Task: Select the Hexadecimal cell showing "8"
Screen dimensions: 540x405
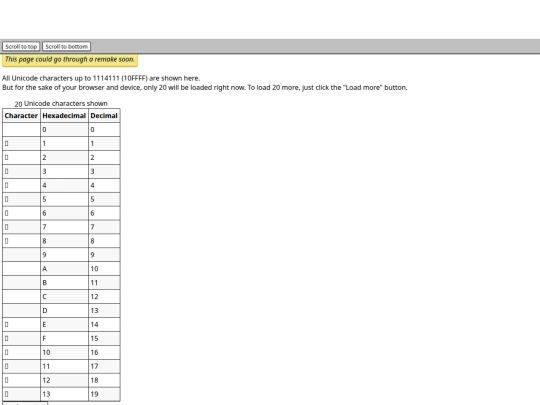Action: 64,241
